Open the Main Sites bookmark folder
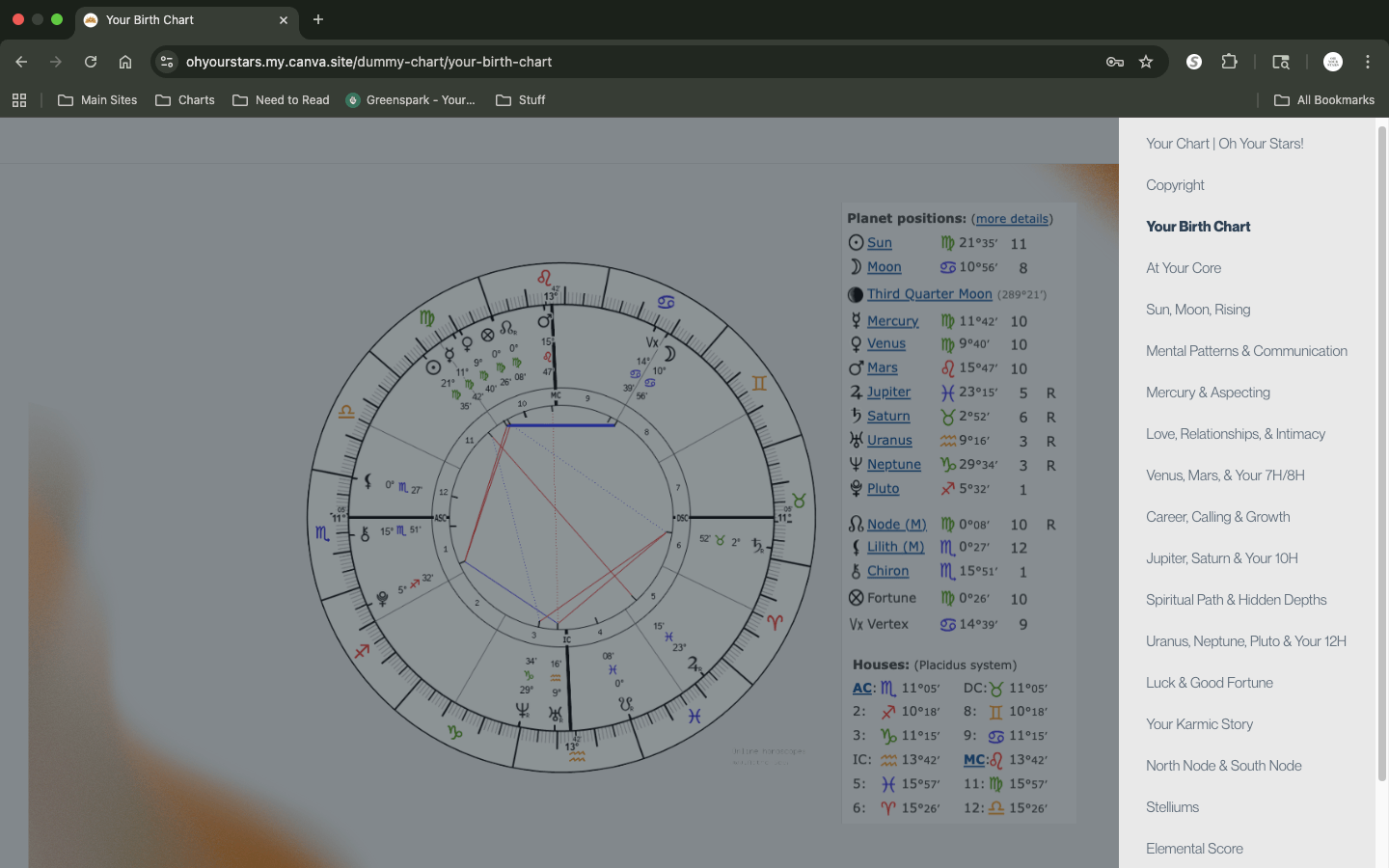Viewport: 1389px width, 868px height. 97,100
